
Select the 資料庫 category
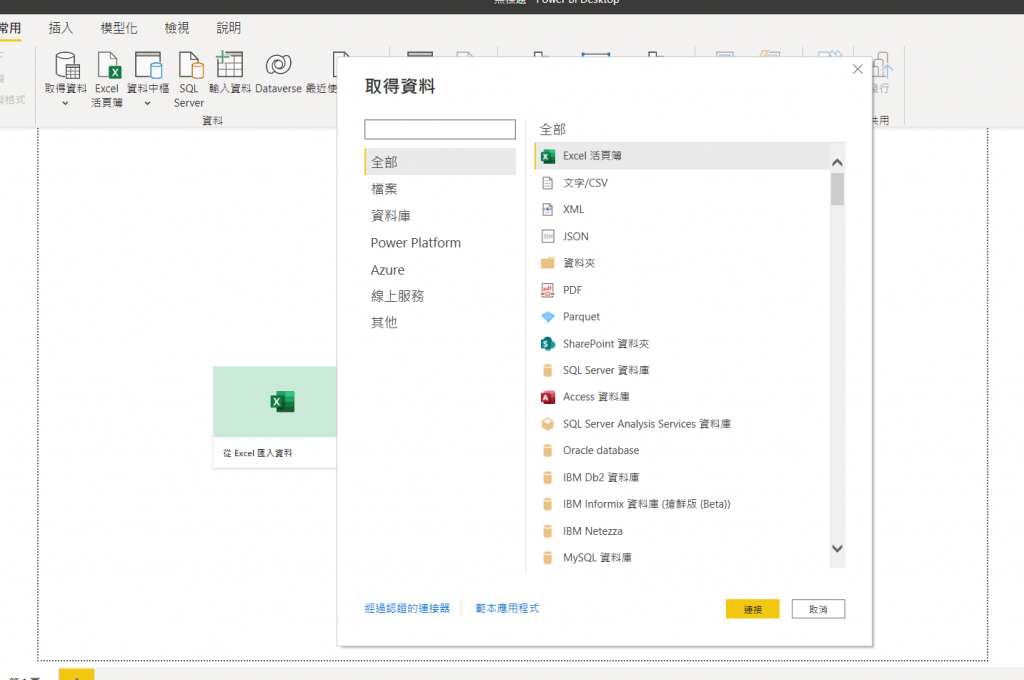[x=391, y=216]
